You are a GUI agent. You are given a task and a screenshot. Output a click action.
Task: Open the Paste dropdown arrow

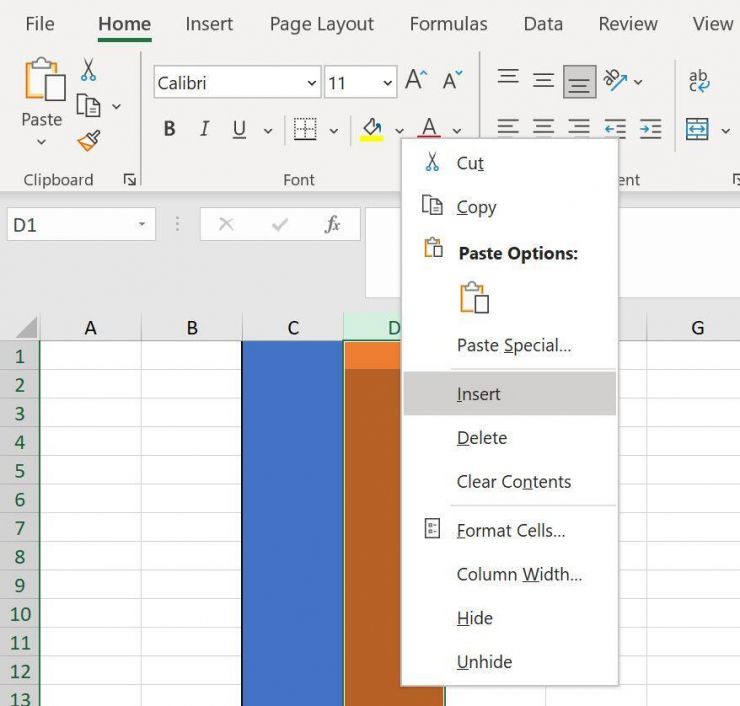(41, 142)
